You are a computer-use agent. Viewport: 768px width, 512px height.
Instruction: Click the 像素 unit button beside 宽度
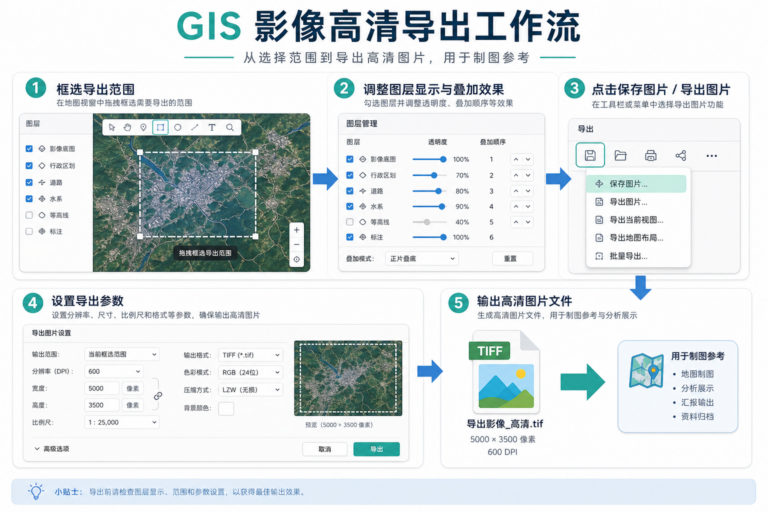point(133,389)
